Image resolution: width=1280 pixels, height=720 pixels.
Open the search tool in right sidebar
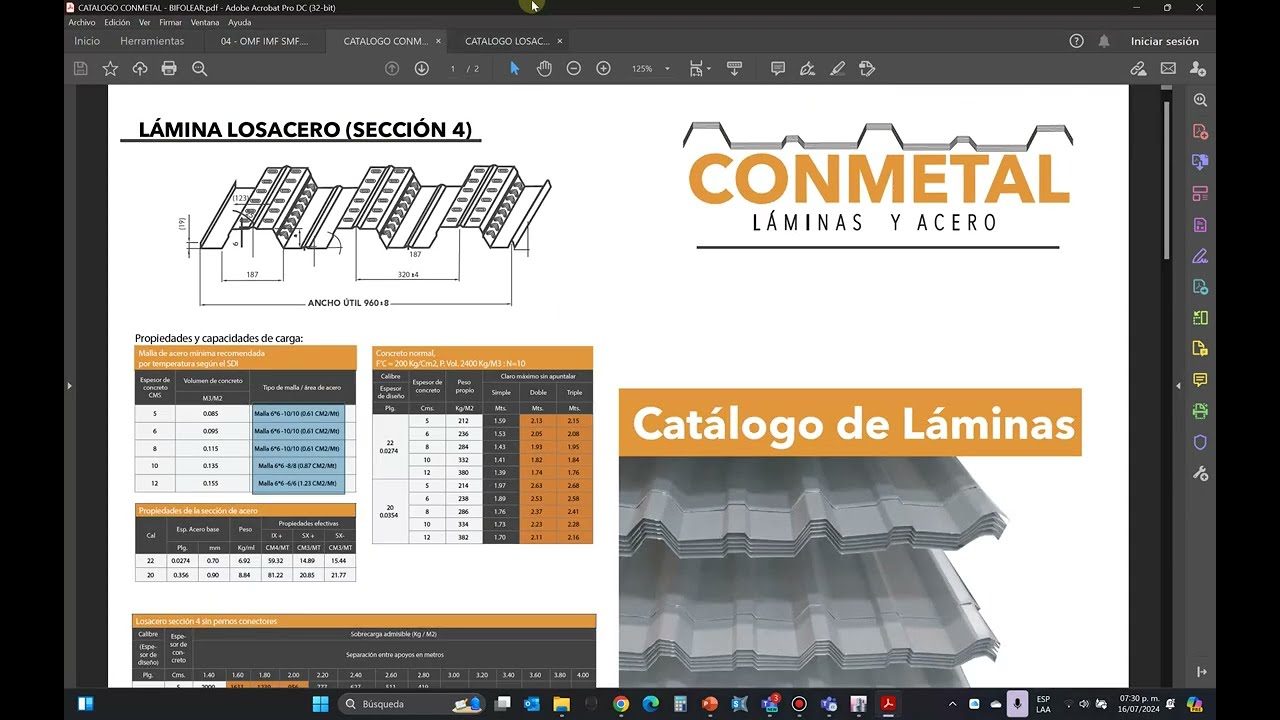pos(1200,100)
